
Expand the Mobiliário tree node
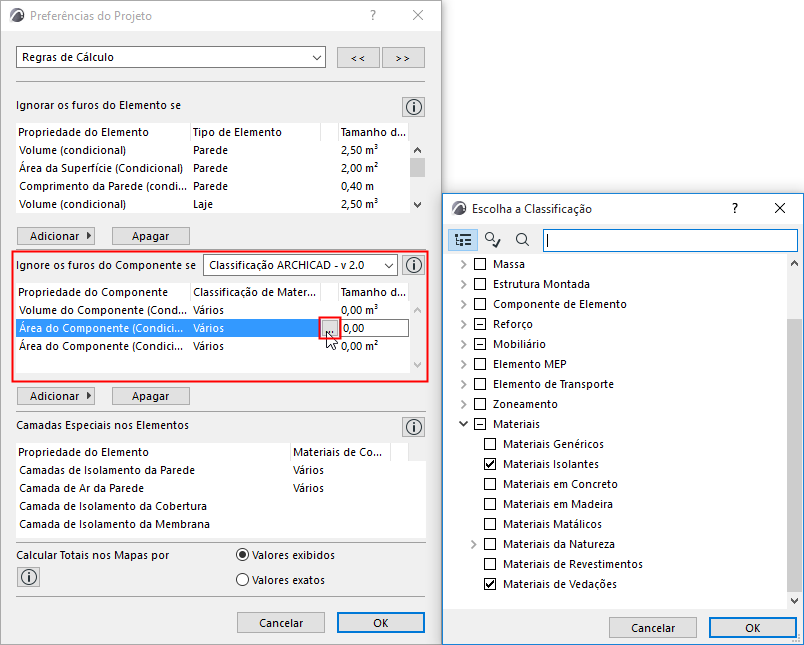coord(464,344)
